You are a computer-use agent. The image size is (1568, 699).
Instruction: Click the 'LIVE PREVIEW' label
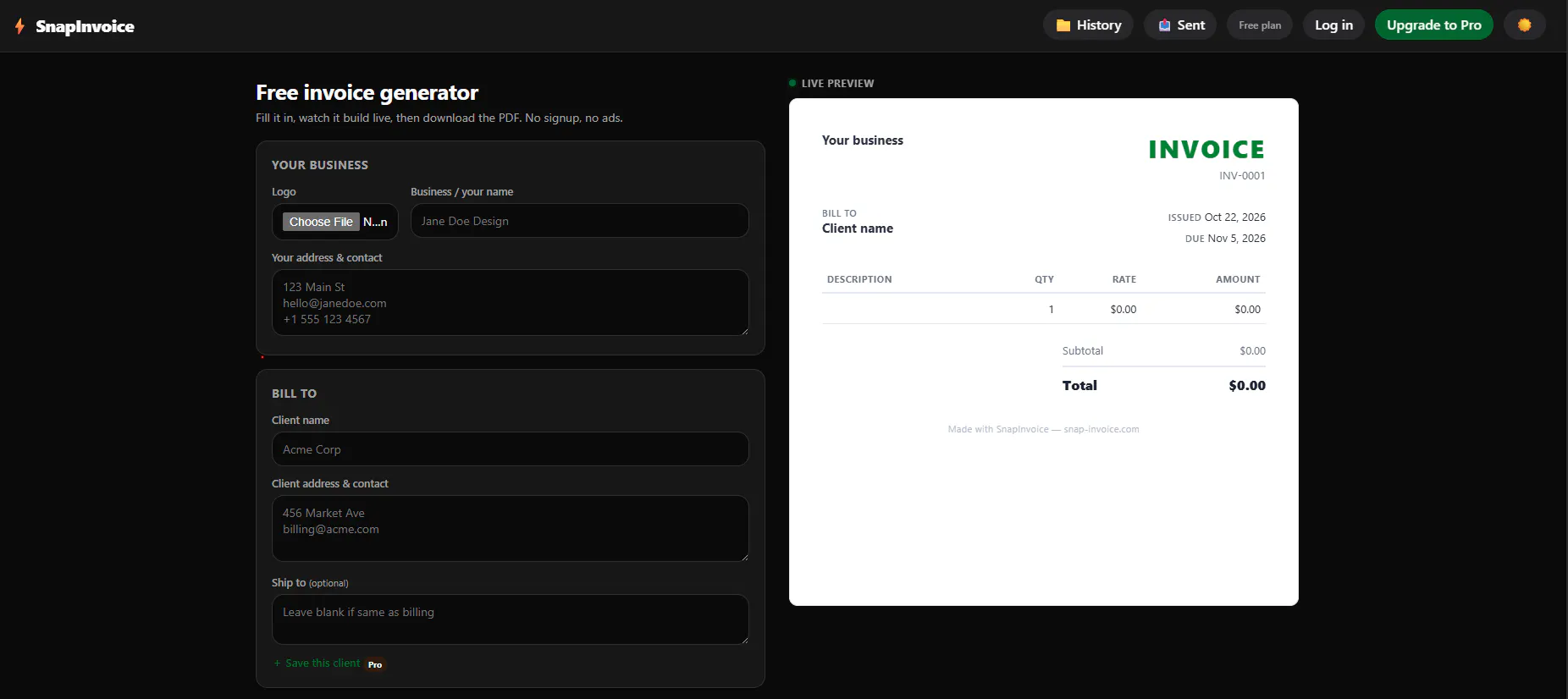click(x=837, y=83)
